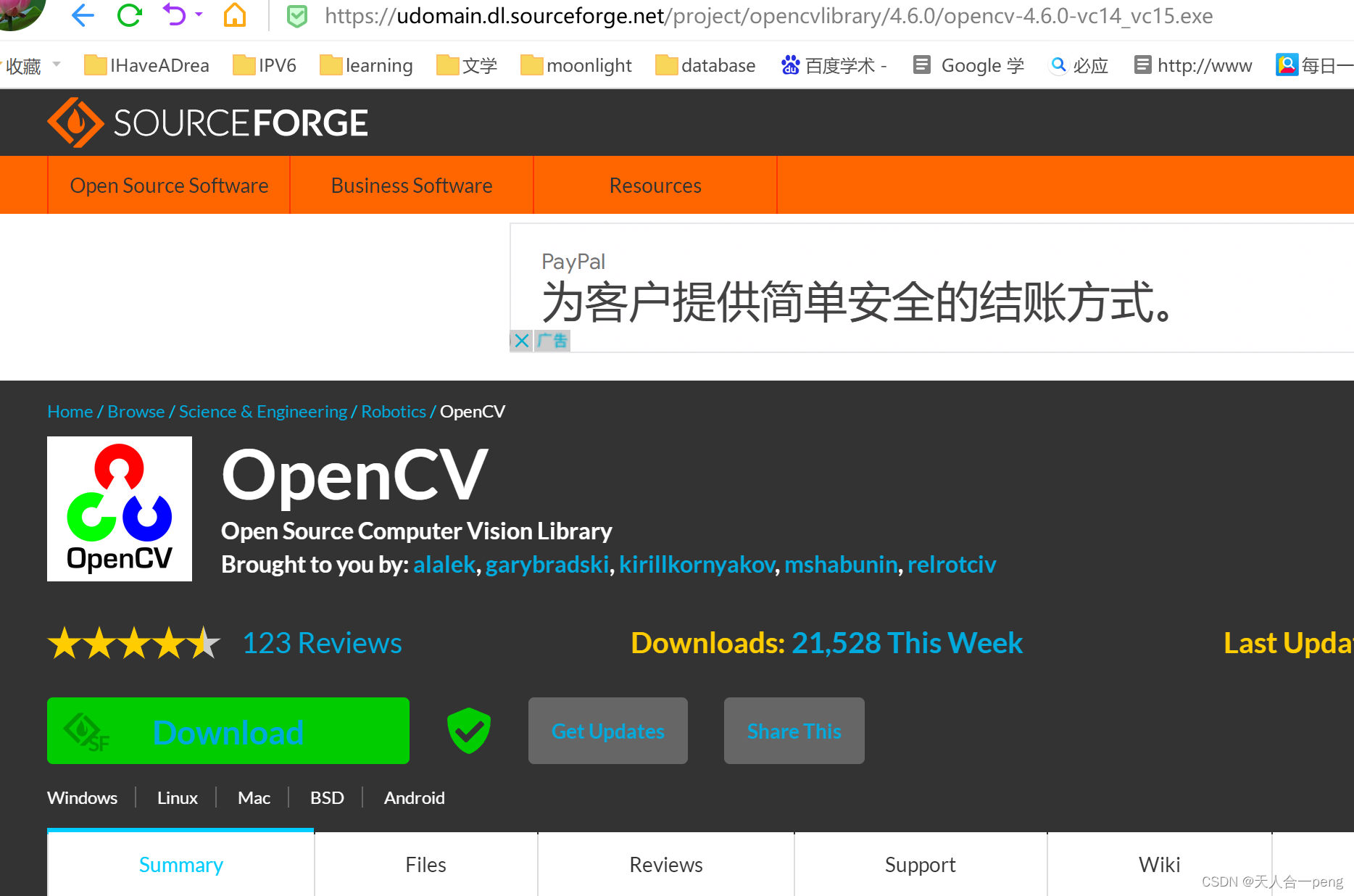Click the green security shield in the address bar
1354x896 pixels.
[297, 16]
